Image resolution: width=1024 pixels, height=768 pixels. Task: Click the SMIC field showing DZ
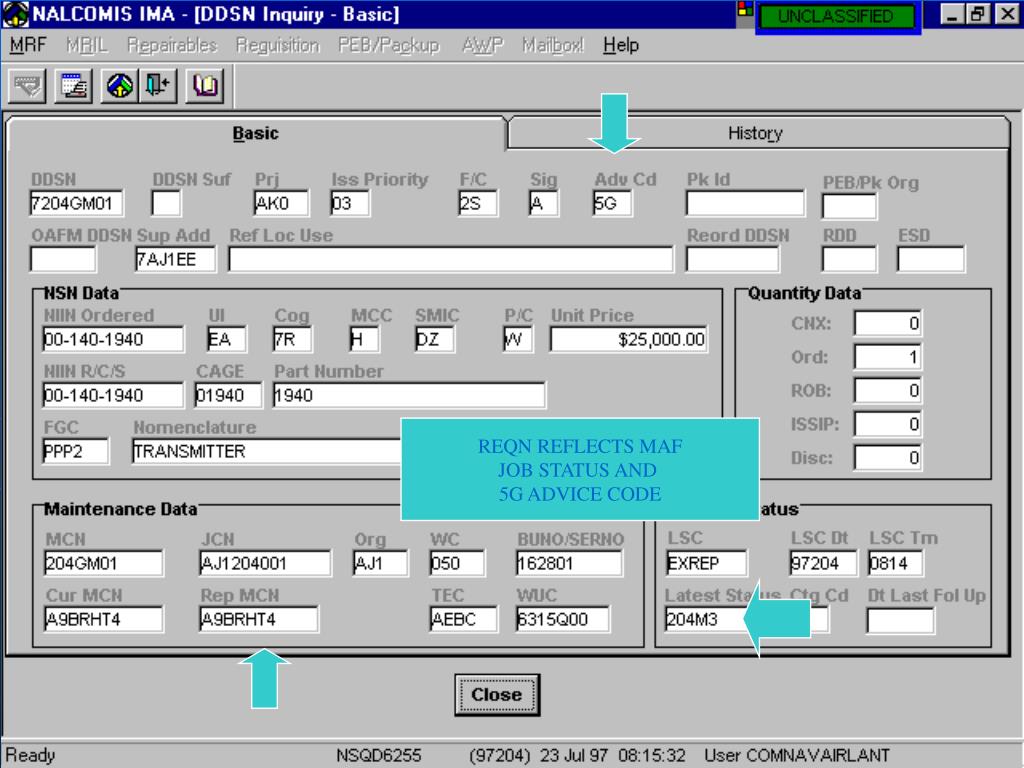434,340
